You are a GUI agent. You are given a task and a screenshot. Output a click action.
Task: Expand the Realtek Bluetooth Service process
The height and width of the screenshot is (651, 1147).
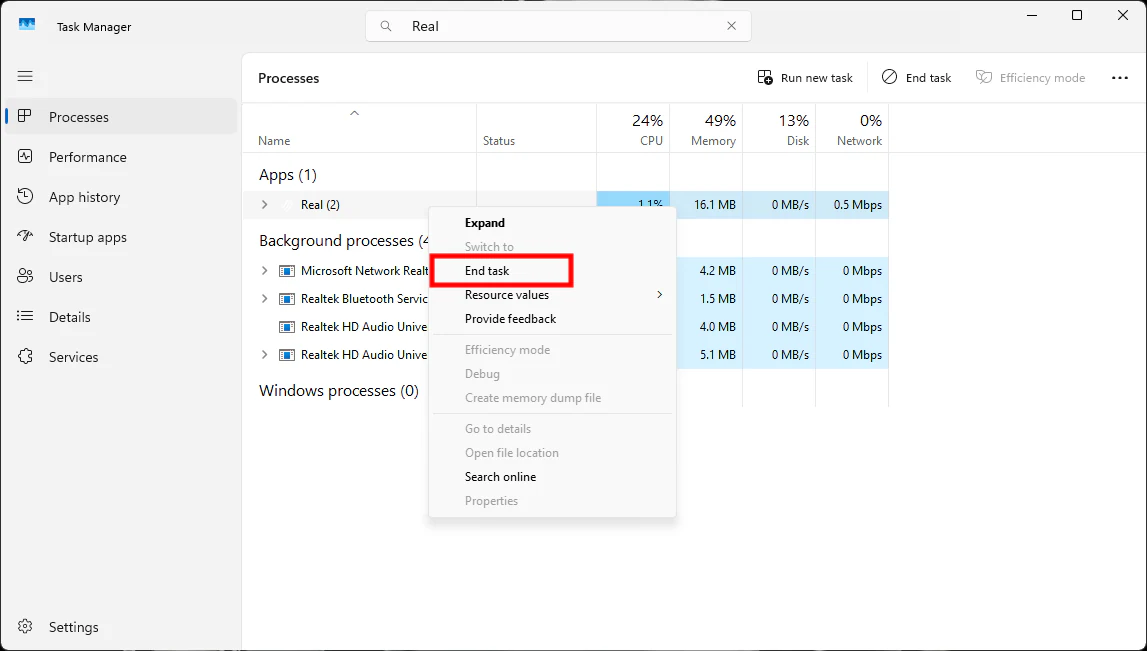(265, 298)
